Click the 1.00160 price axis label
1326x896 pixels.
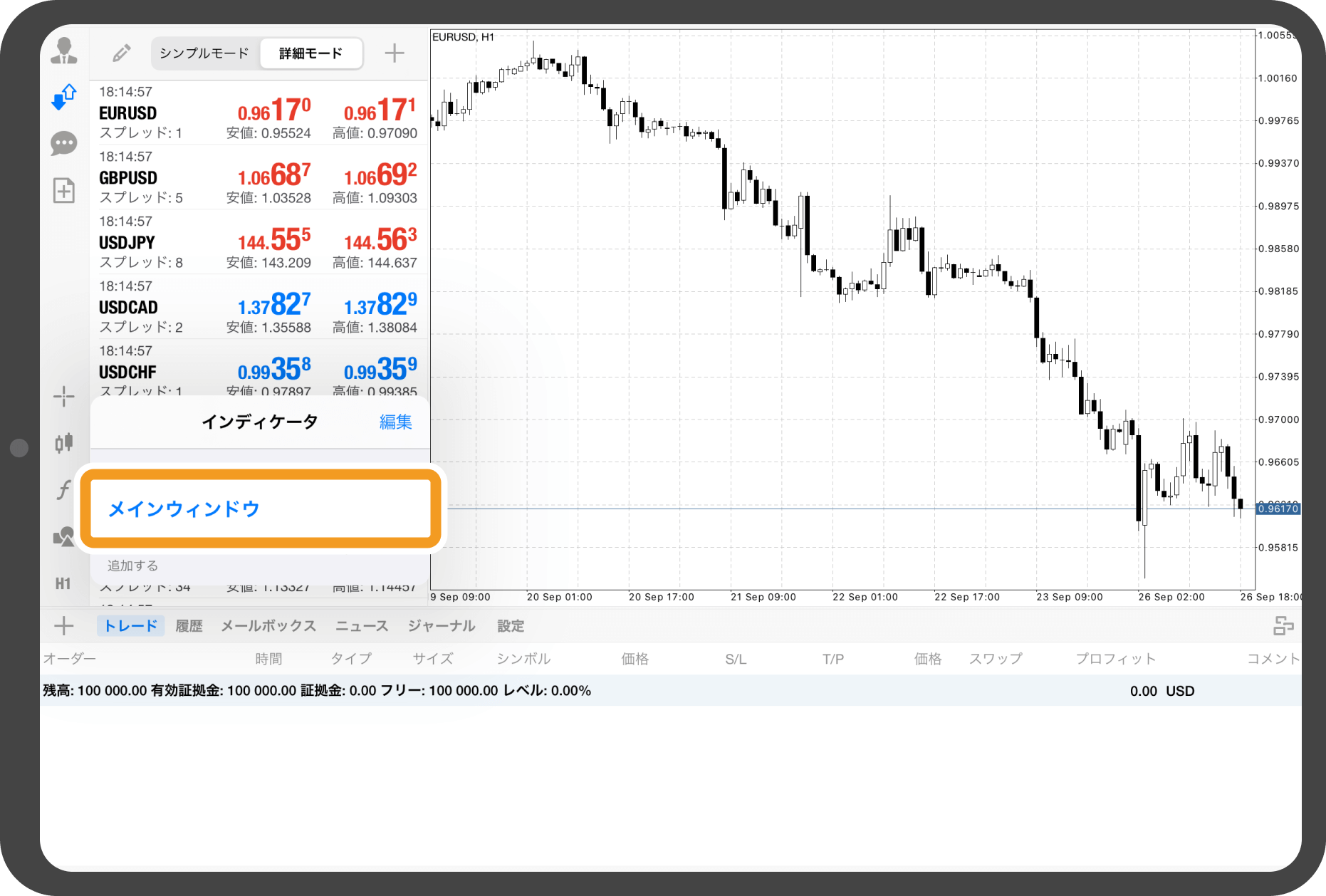coord(1278,78)
